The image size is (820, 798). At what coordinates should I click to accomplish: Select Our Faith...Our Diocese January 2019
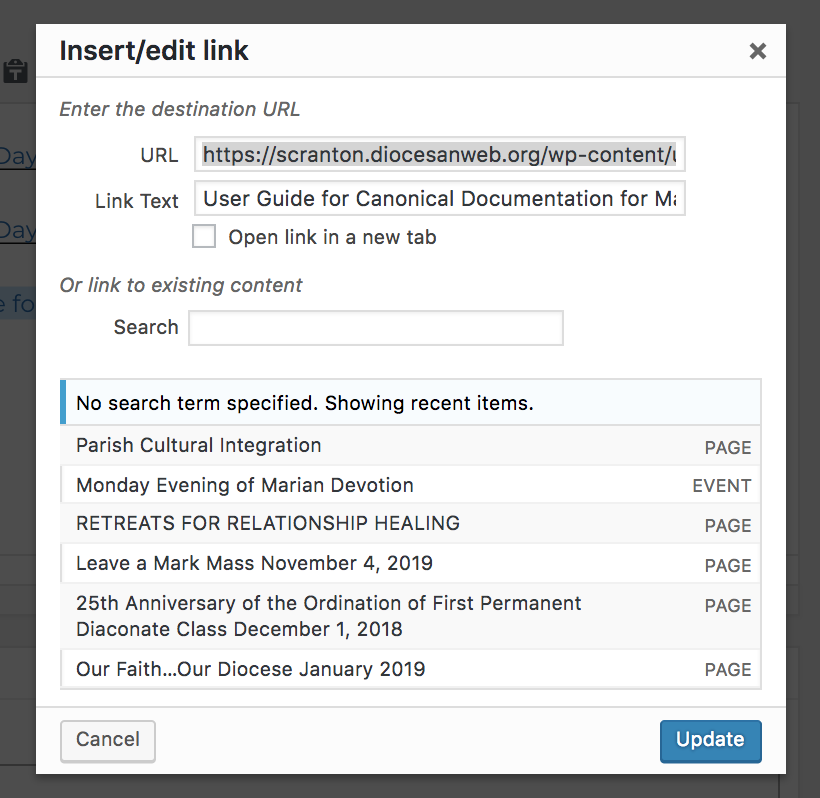tap(251, 669)
